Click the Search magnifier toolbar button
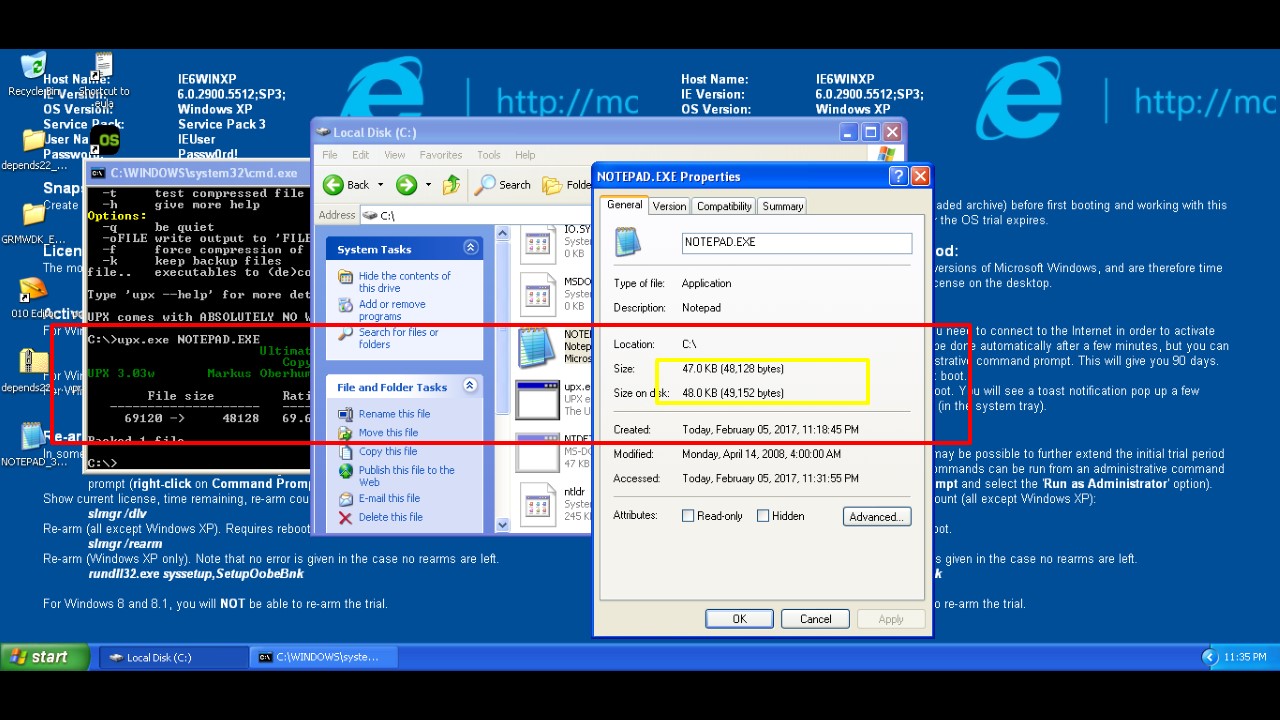1280x720 pixels. tap(503, 184)
